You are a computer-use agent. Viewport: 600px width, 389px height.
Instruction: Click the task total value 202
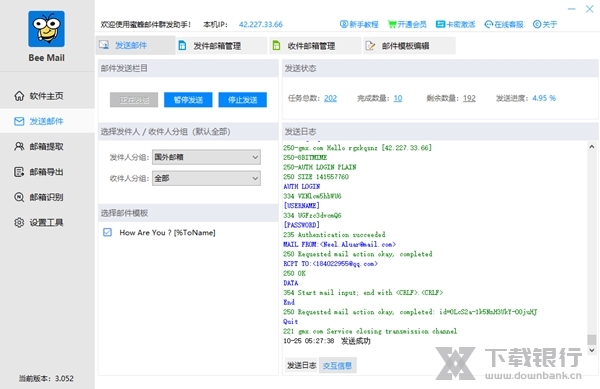[x=331, y=98]
